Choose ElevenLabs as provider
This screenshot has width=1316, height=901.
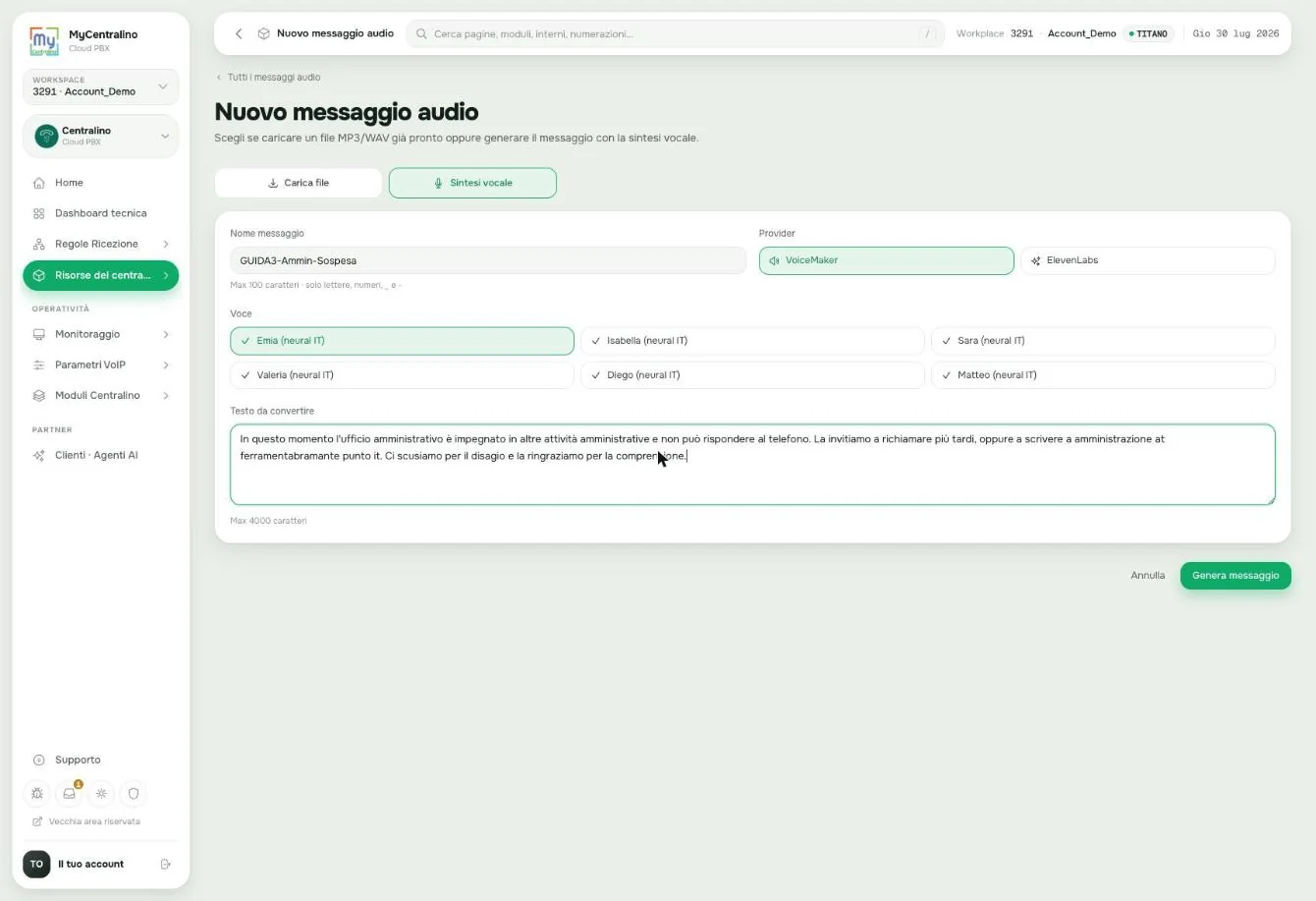tap(1147, 260)
